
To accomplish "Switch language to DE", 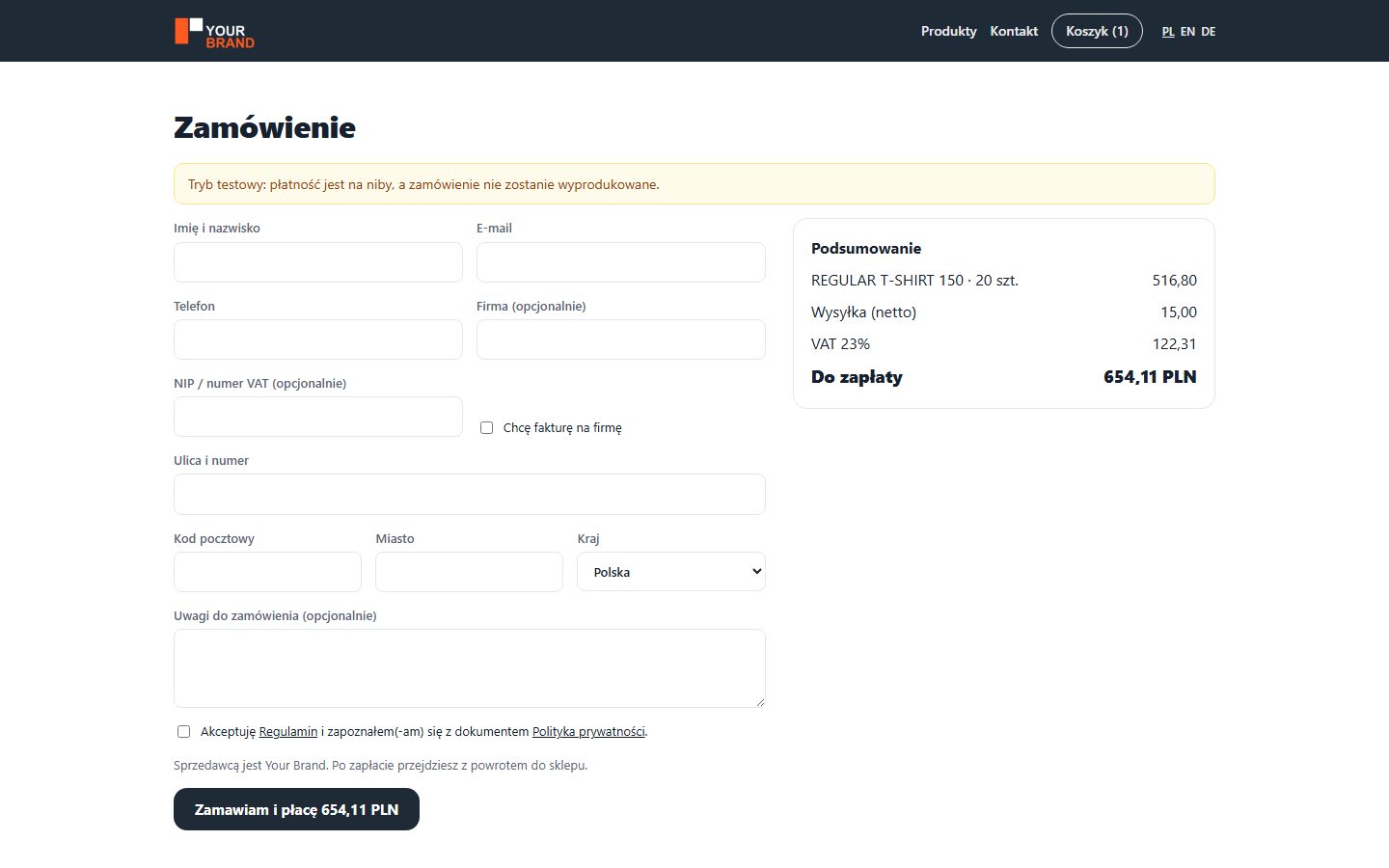I will click(x=1208, y=32).
